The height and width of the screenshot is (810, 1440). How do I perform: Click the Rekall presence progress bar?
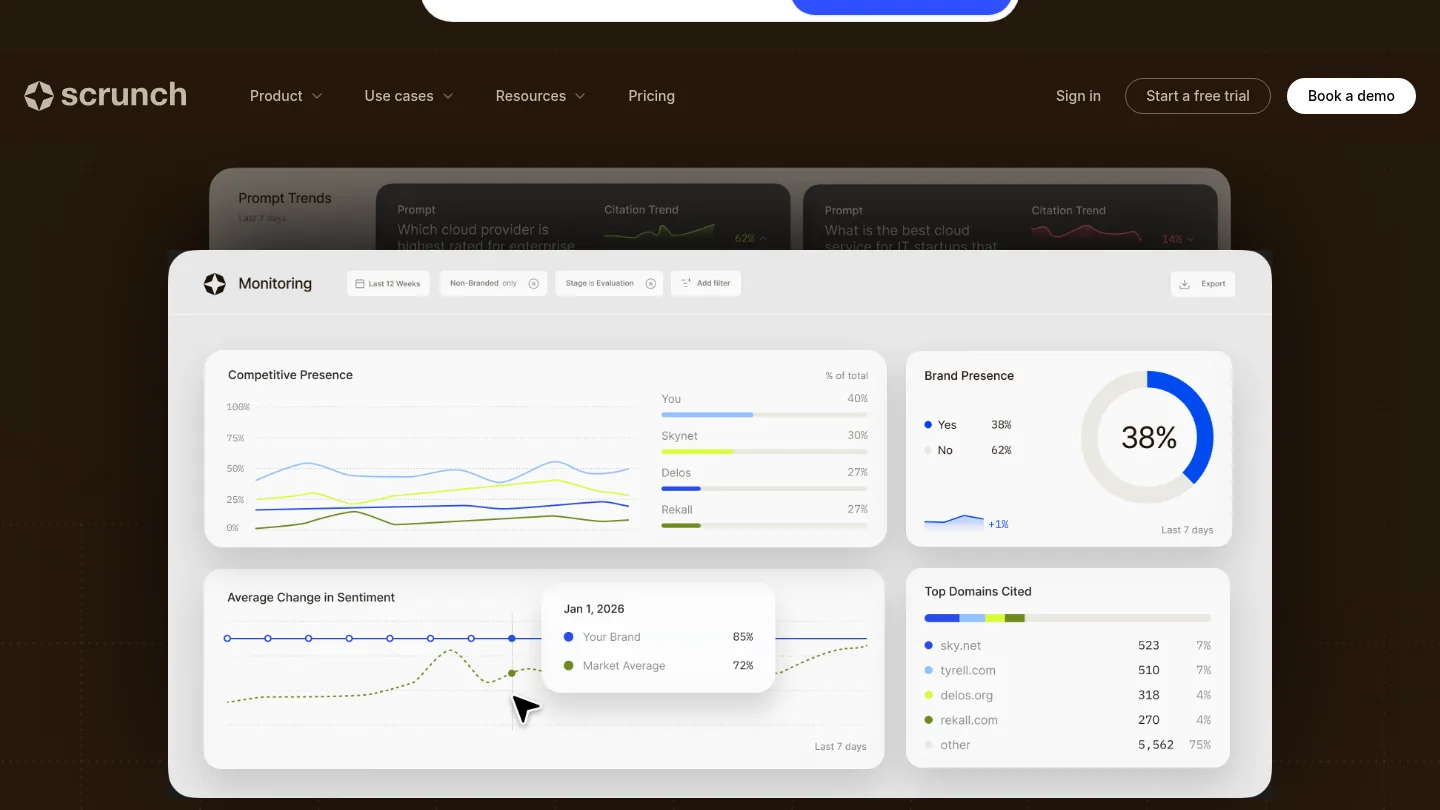(x=764, y=525)
